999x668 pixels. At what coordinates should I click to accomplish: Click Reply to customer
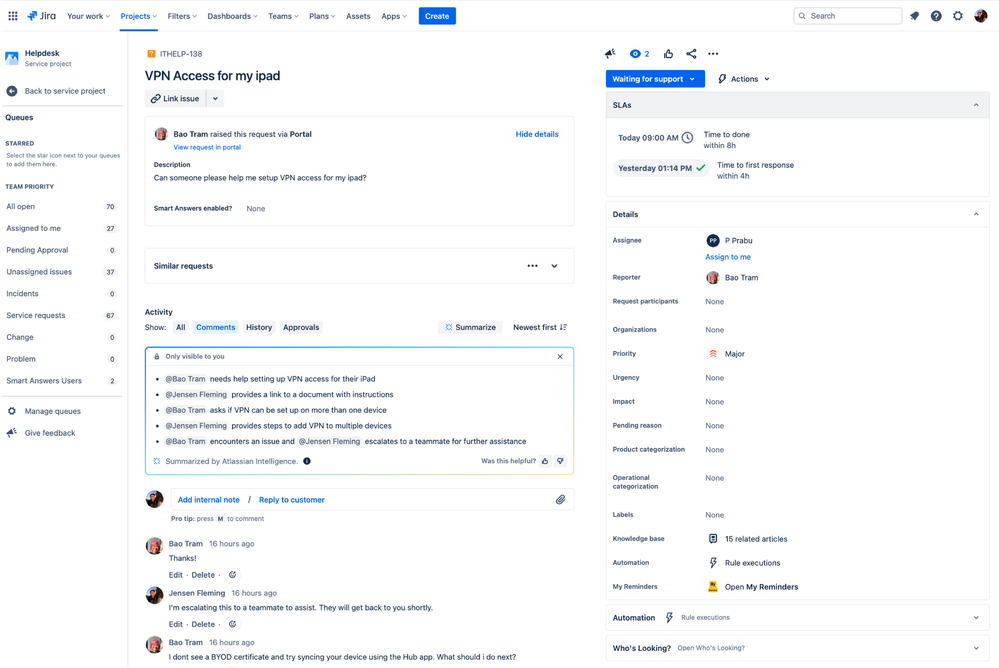(x=292, y=500)
